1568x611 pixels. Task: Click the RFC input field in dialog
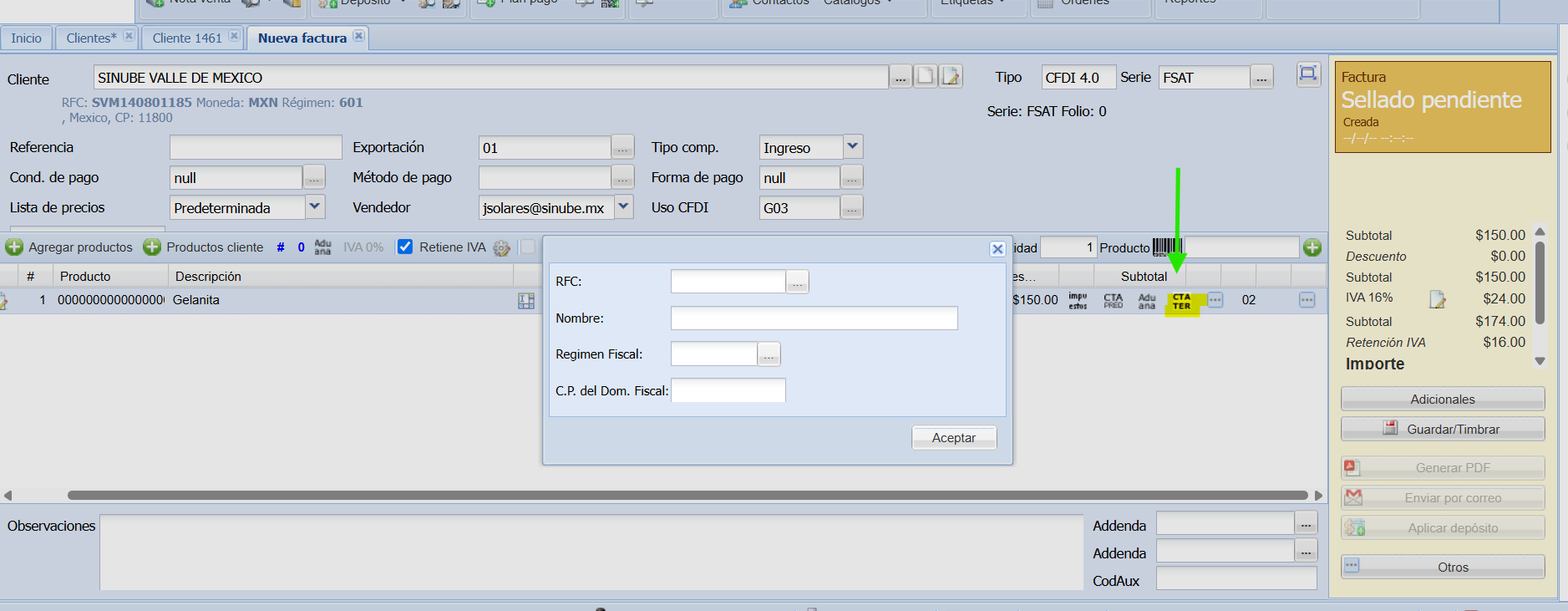pos(728,282)
